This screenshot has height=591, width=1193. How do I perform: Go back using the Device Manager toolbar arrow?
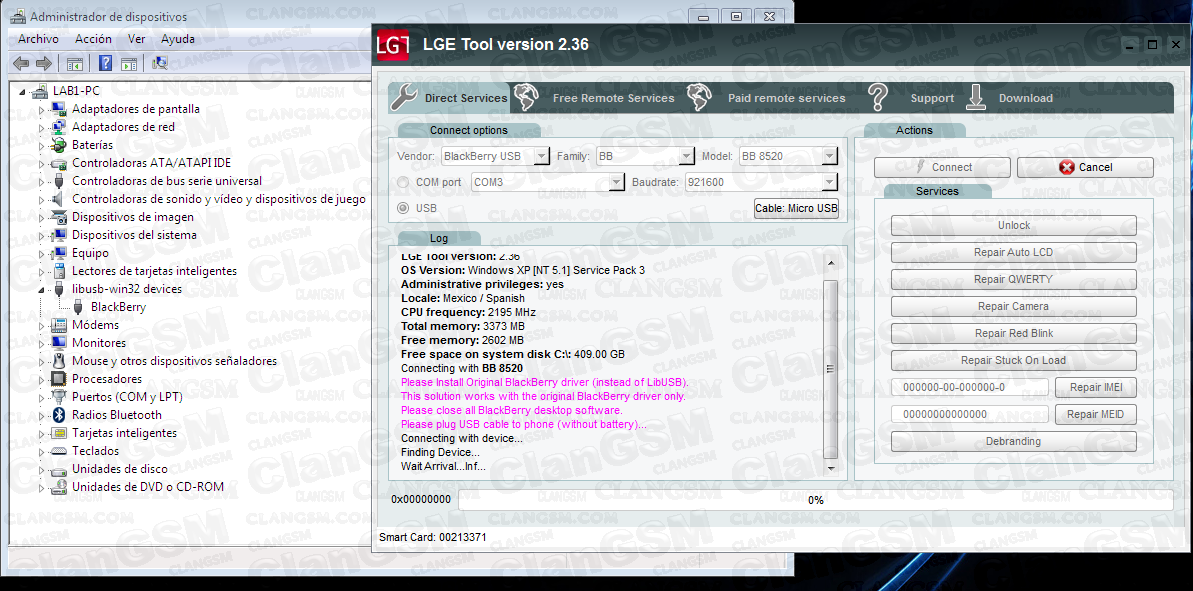click(21, 63)
